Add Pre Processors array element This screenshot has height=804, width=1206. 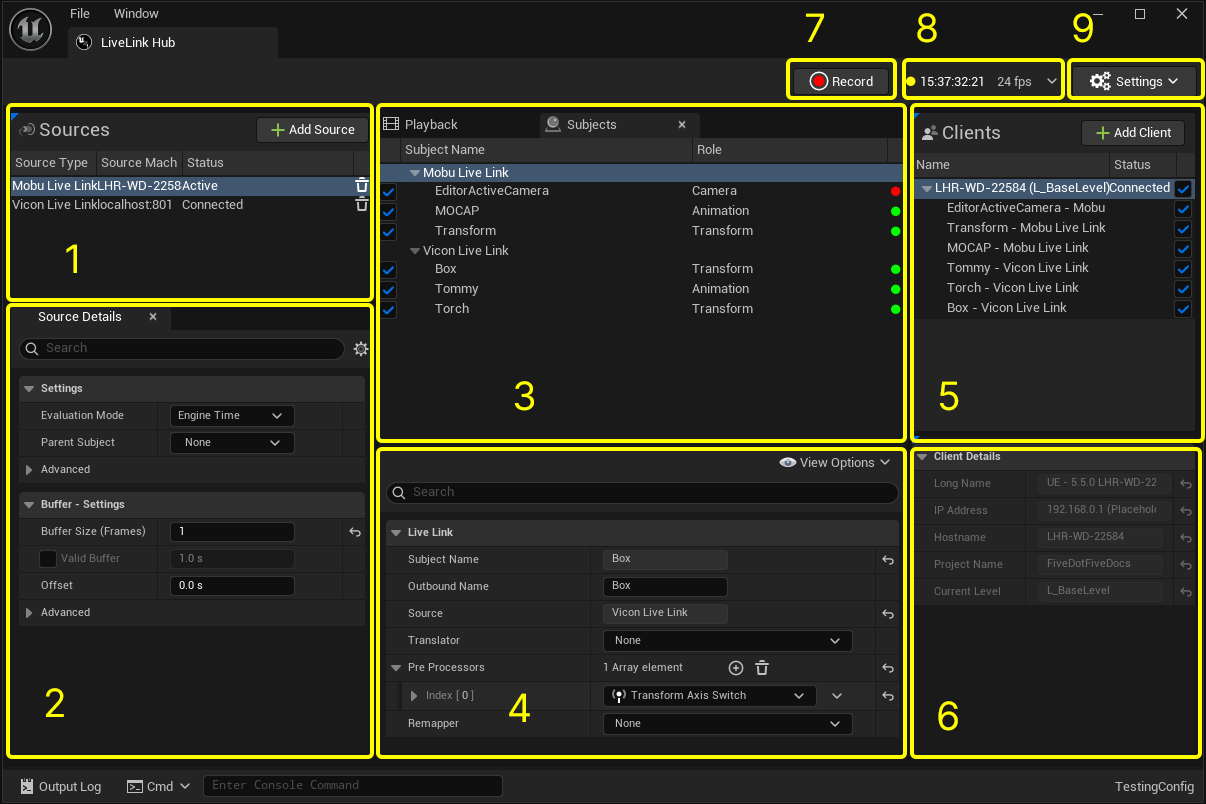736,667
